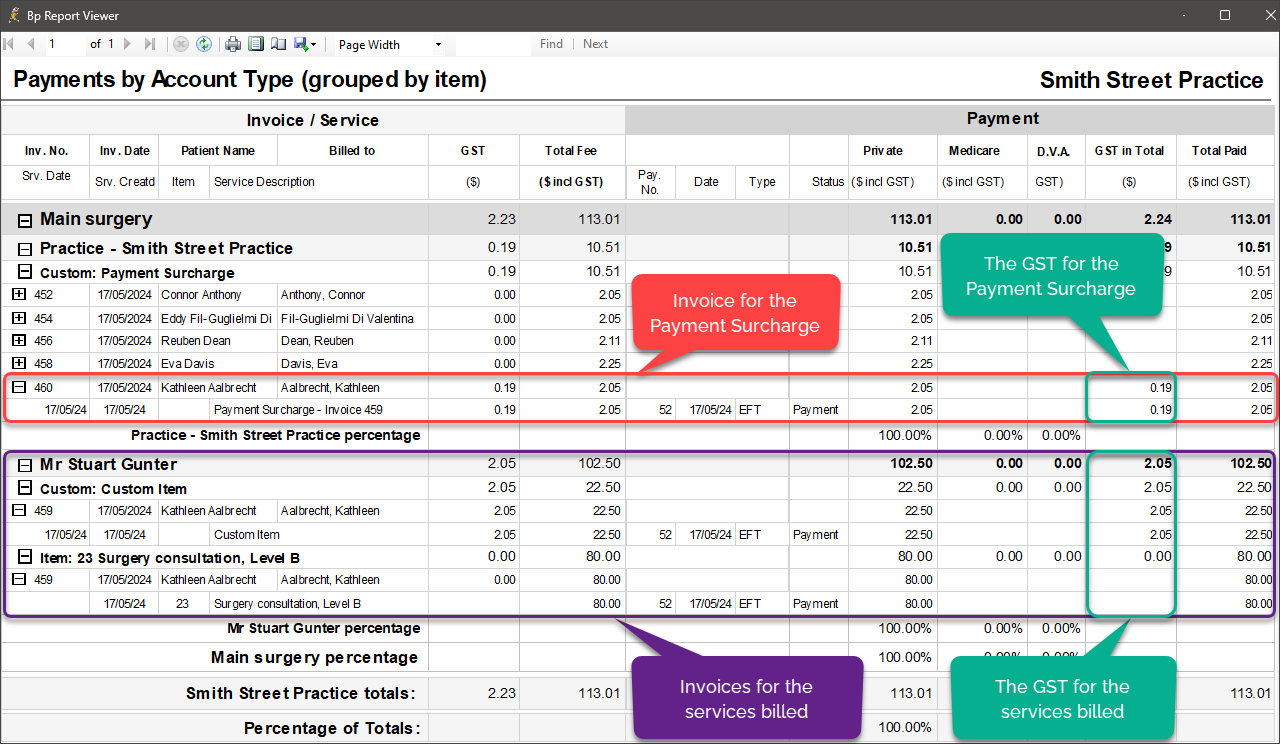The width and height of the screenshot is (1280, 744).
Task: Click the find text search box
Action: tap(494, 44)
